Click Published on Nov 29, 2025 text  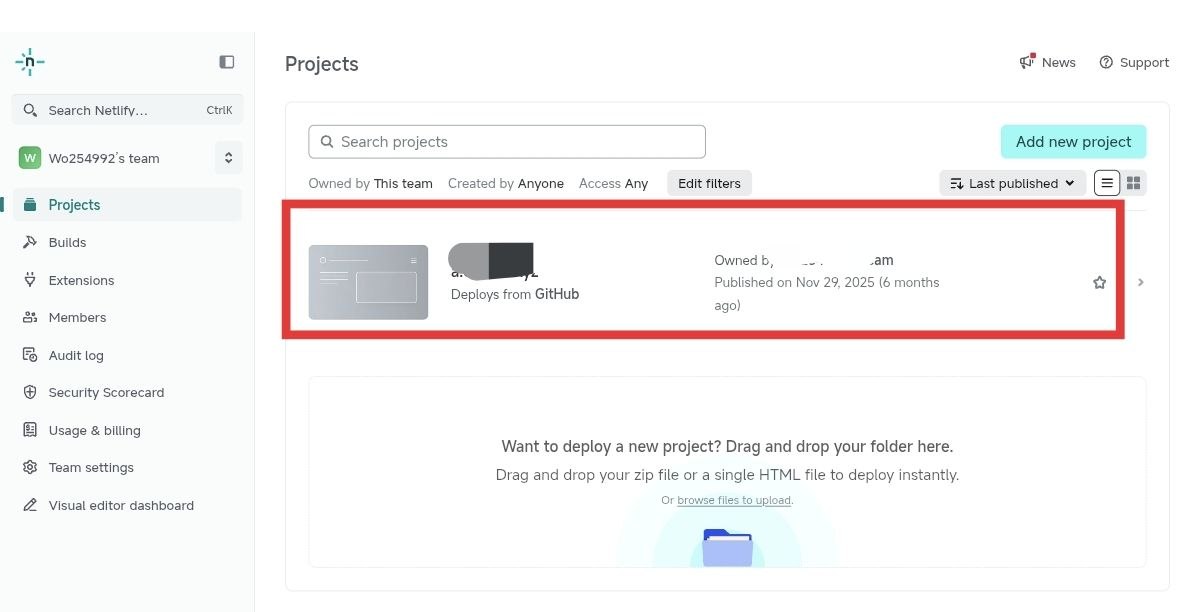[827, 294]
